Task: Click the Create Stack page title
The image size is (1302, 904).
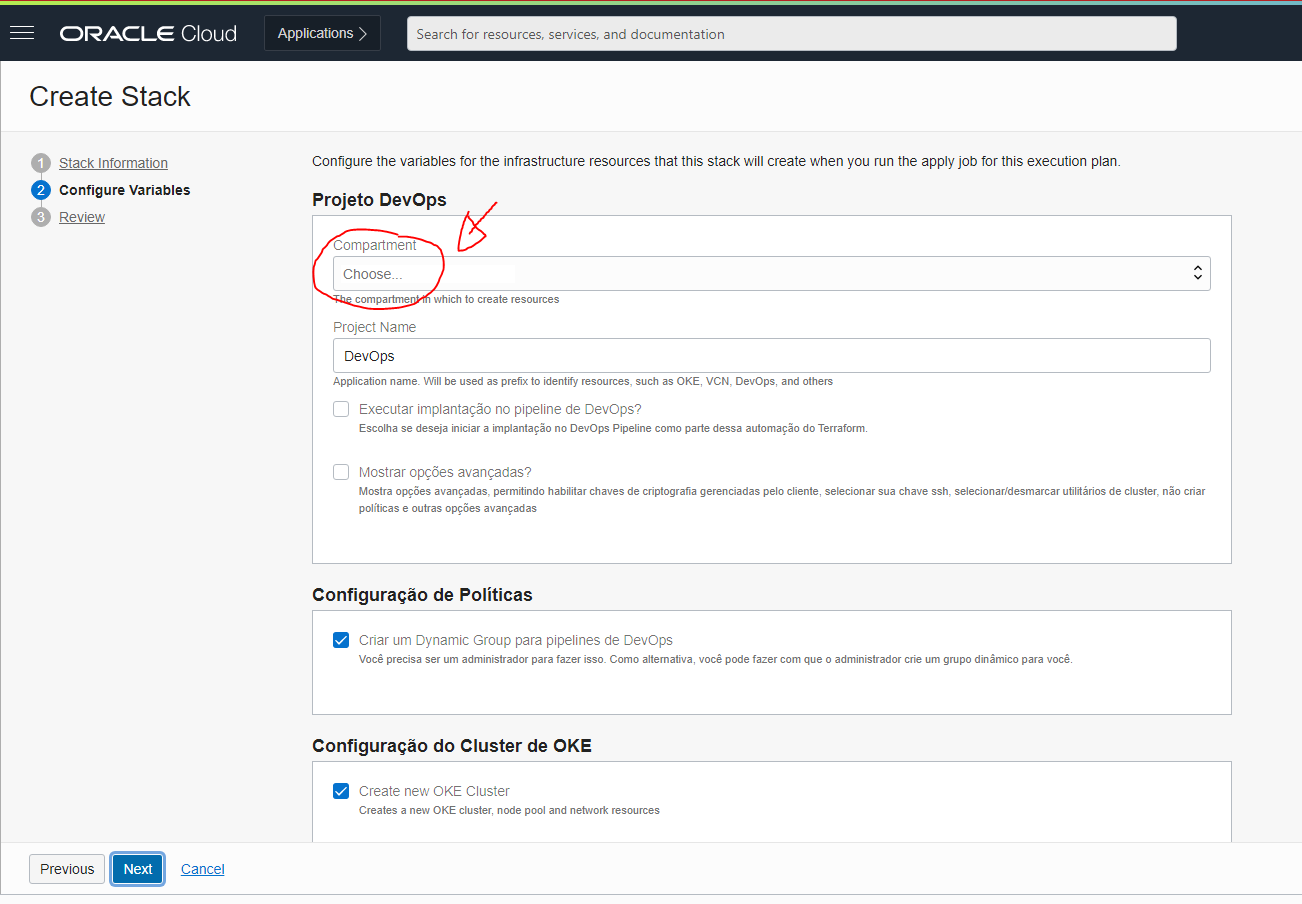Action: coord(110,97)
